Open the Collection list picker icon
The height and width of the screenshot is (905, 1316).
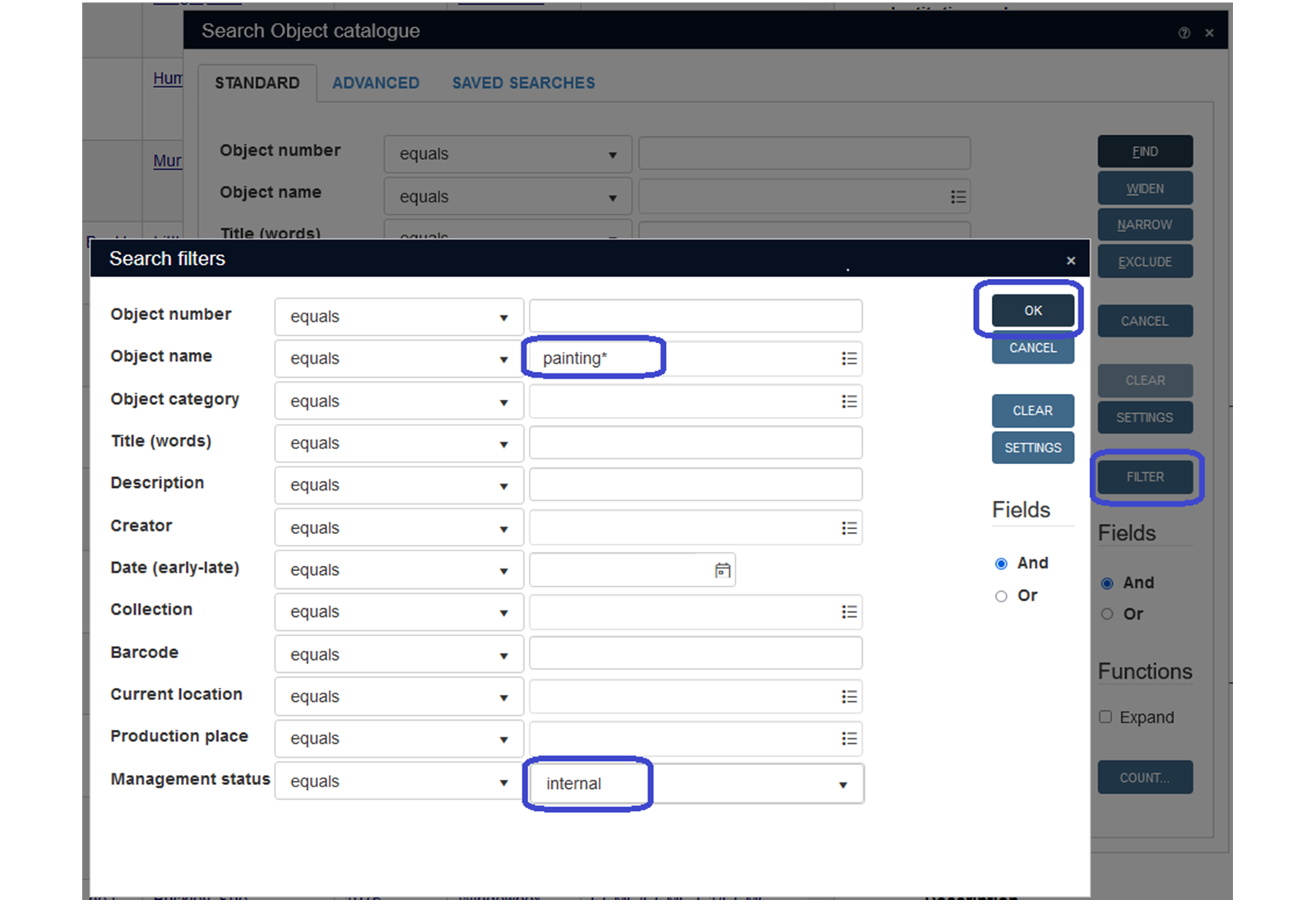pyautogui.click(x=849, y=612)
